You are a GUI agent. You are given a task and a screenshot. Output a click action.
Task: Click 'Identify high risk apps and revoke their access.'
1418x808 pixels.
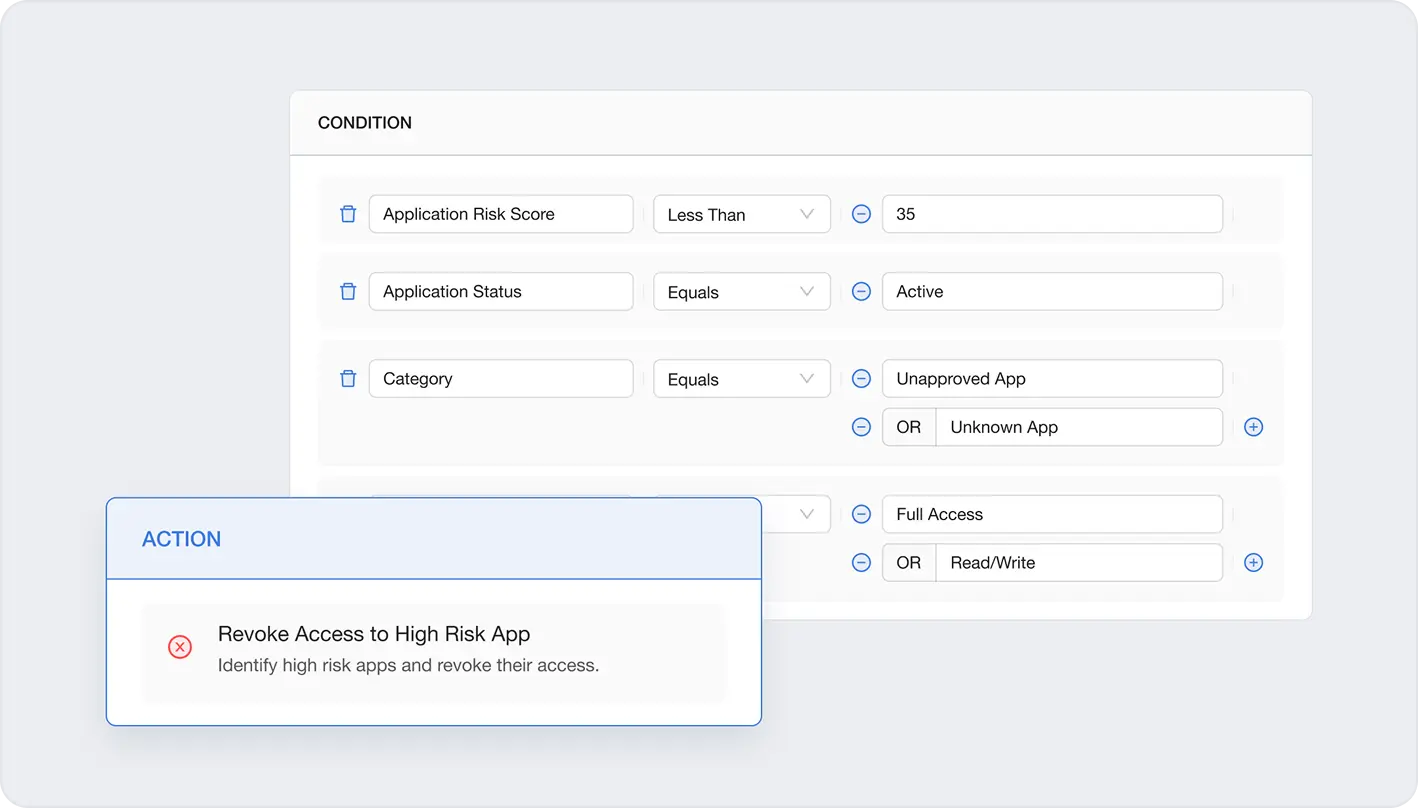pos(408,665)
